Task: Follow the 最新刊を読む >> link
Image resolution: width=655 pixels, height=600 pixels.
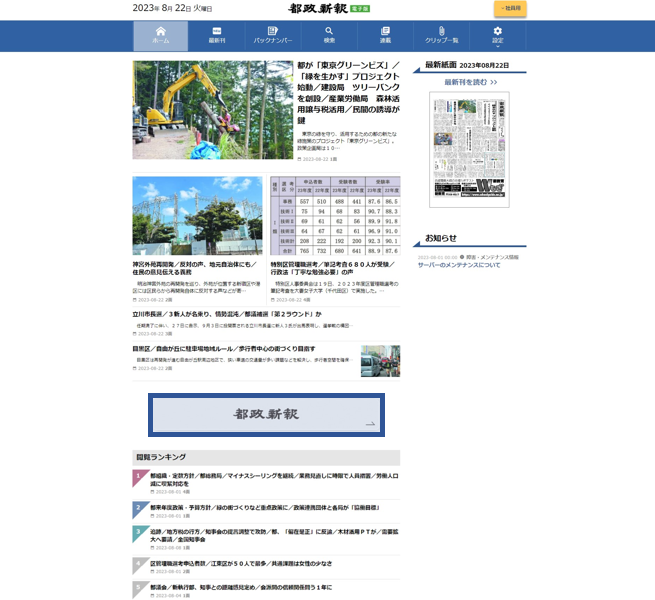Action: pyautogui.click(x=470, y=82)
